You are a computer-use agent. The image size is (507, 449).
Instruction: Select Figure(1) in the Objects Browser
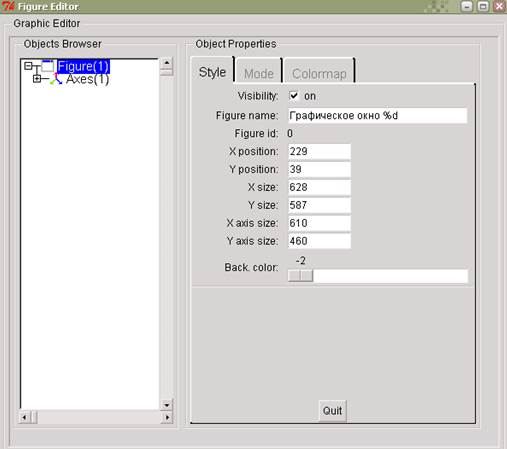(83, 66)
